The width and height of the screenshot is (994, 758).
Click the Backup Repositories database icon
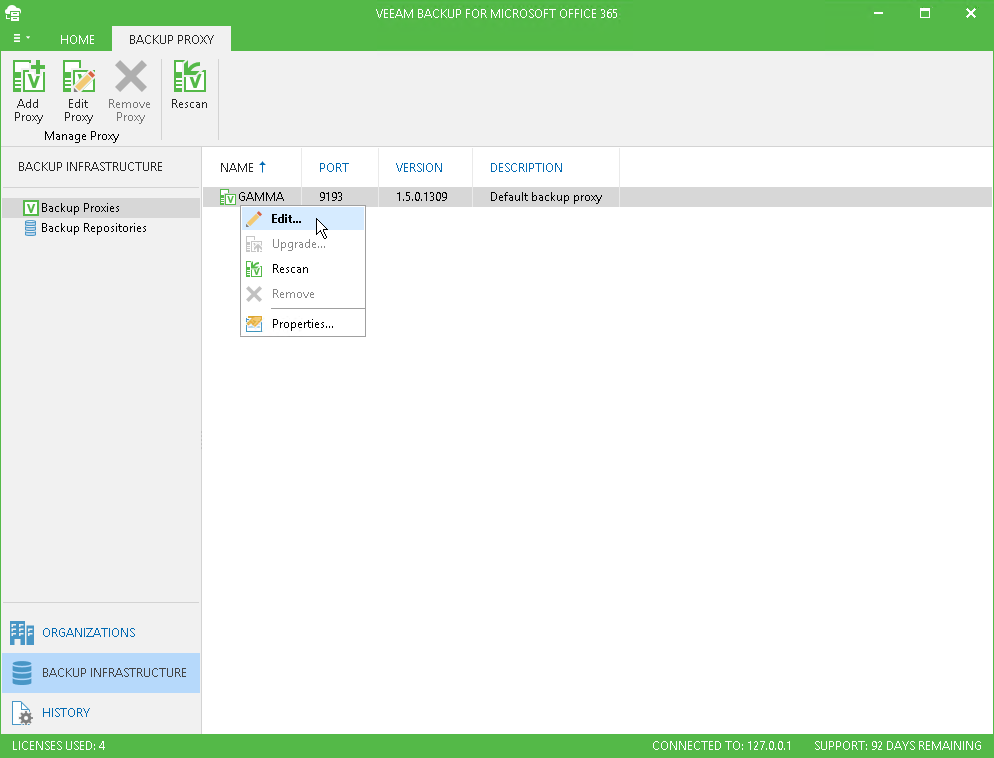click(x=30, y=228)
